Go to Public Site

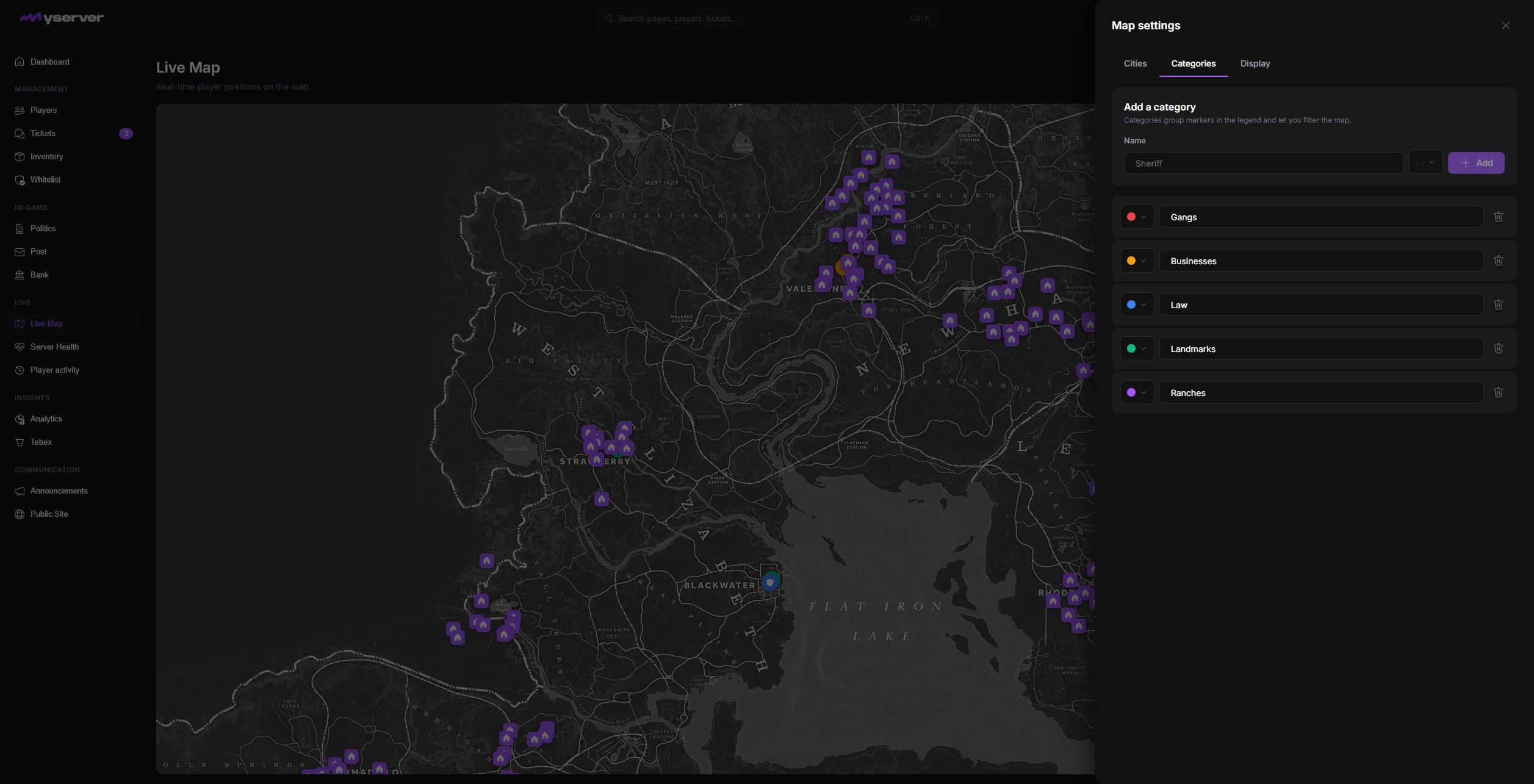click(x=73, y=514)
